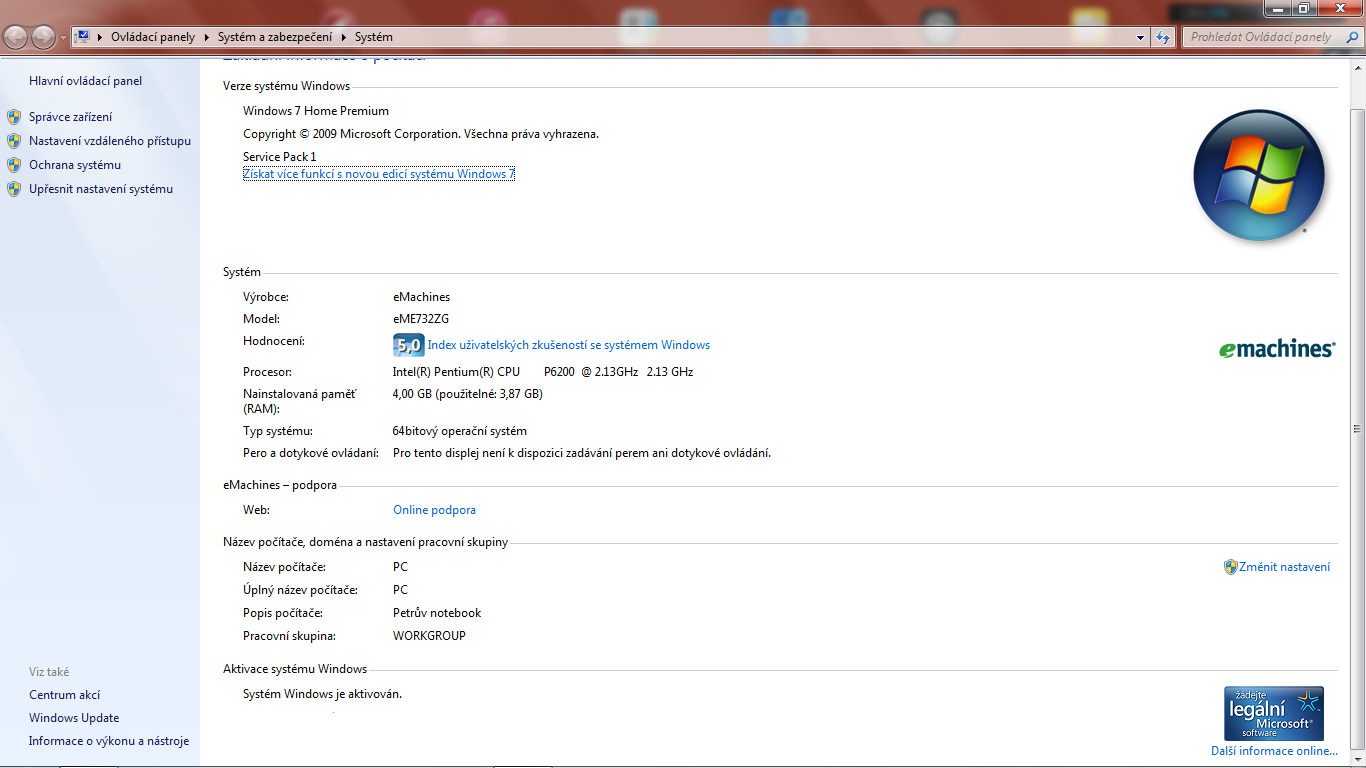Click the shield icon beside Ochrana systému

coord(14,165)
